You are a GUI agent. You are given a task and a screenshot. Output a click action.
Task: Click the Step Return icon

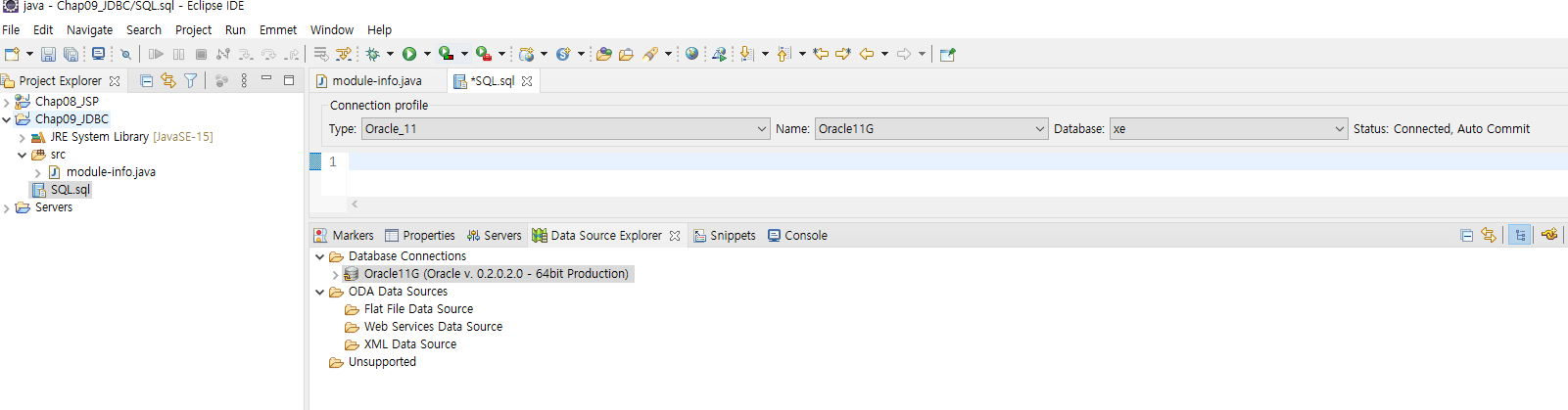(291, 54)
